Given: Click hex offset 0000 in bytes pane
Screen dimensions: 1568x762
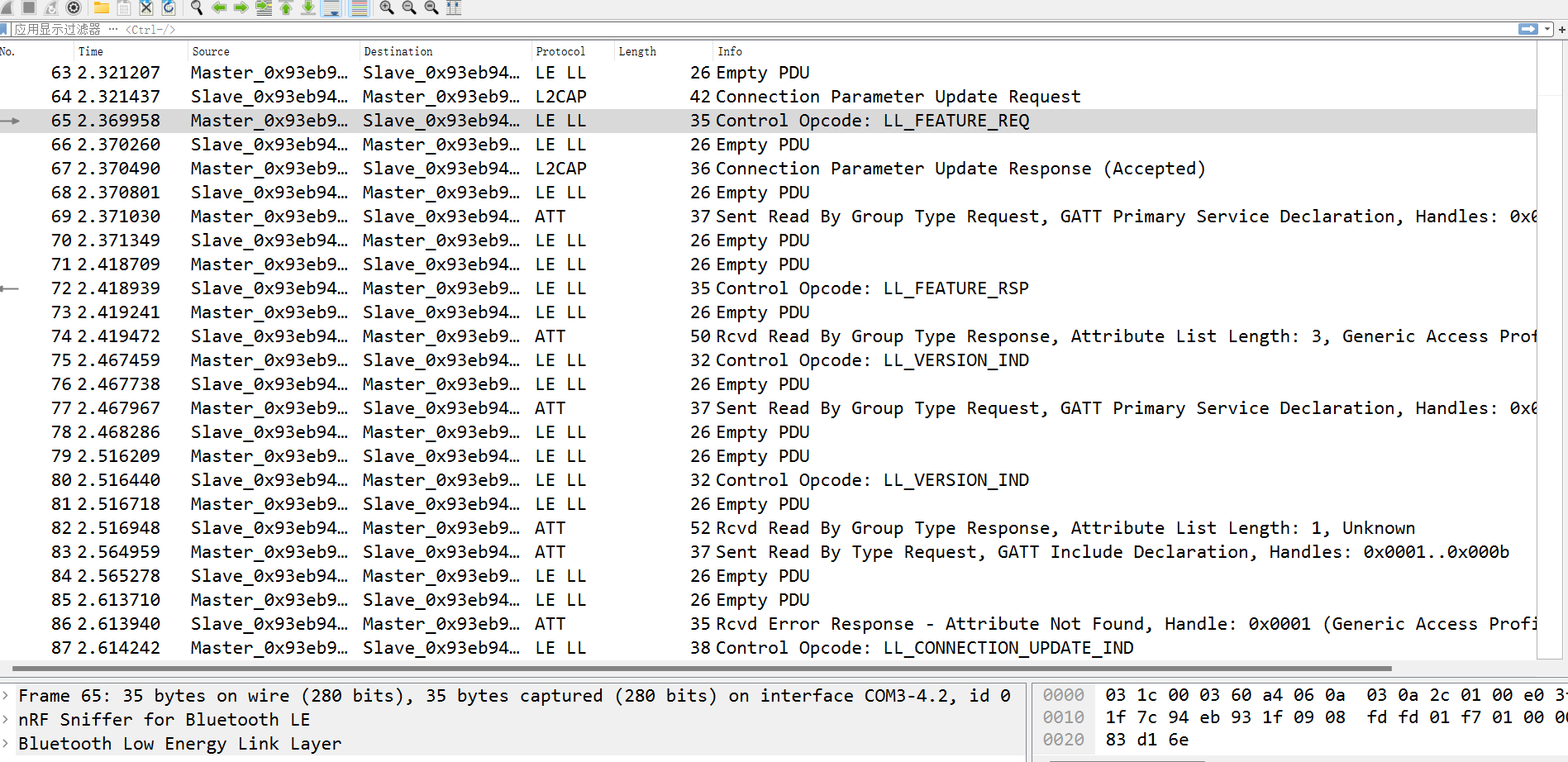Looking at the screenshot, I should pyautogui.click(x=1063, y=695).
